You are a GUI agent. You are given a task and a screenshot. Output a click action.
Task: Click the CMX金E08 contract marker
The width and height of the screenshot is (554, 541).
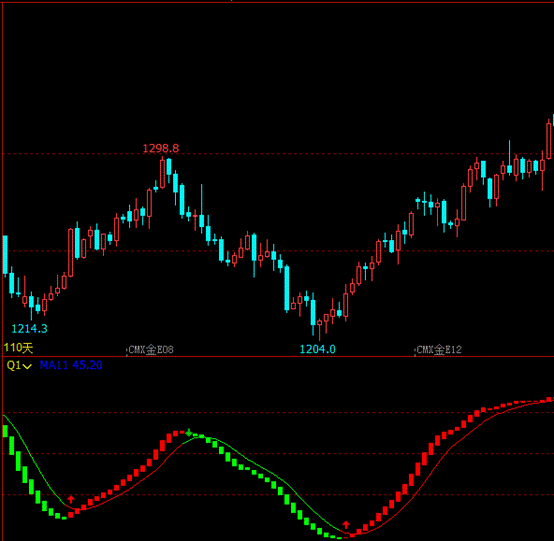click(x=151, y=350)
